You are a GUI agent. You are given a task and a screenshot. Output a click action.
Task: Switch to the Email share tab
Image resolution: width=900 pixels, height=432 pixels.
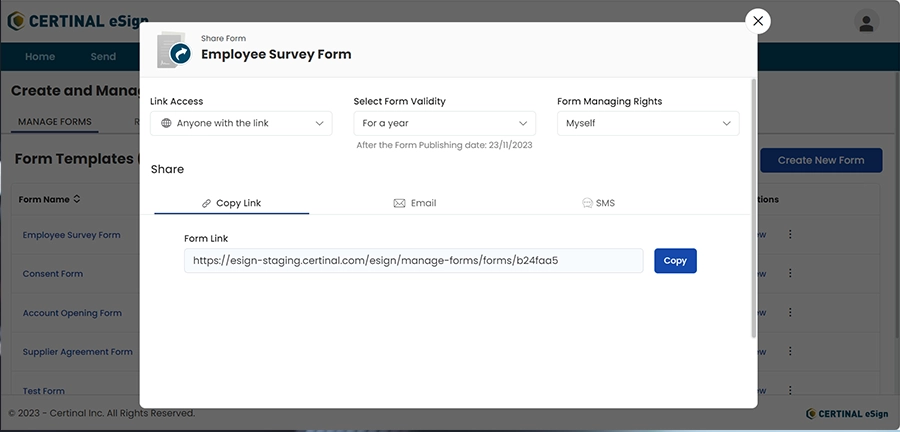(x=414, y=203)
